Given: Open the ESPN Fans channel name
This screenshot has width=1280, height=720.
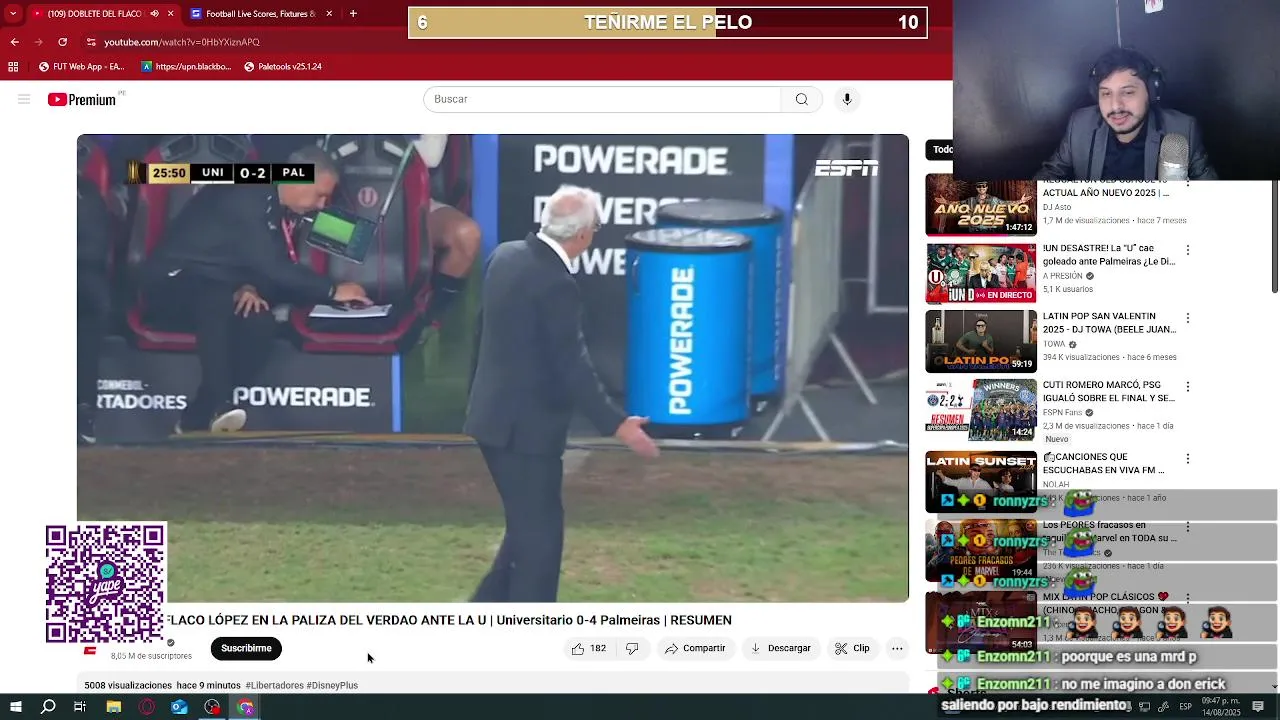Looking at the screenshot, I should [x=1063, y=412].
